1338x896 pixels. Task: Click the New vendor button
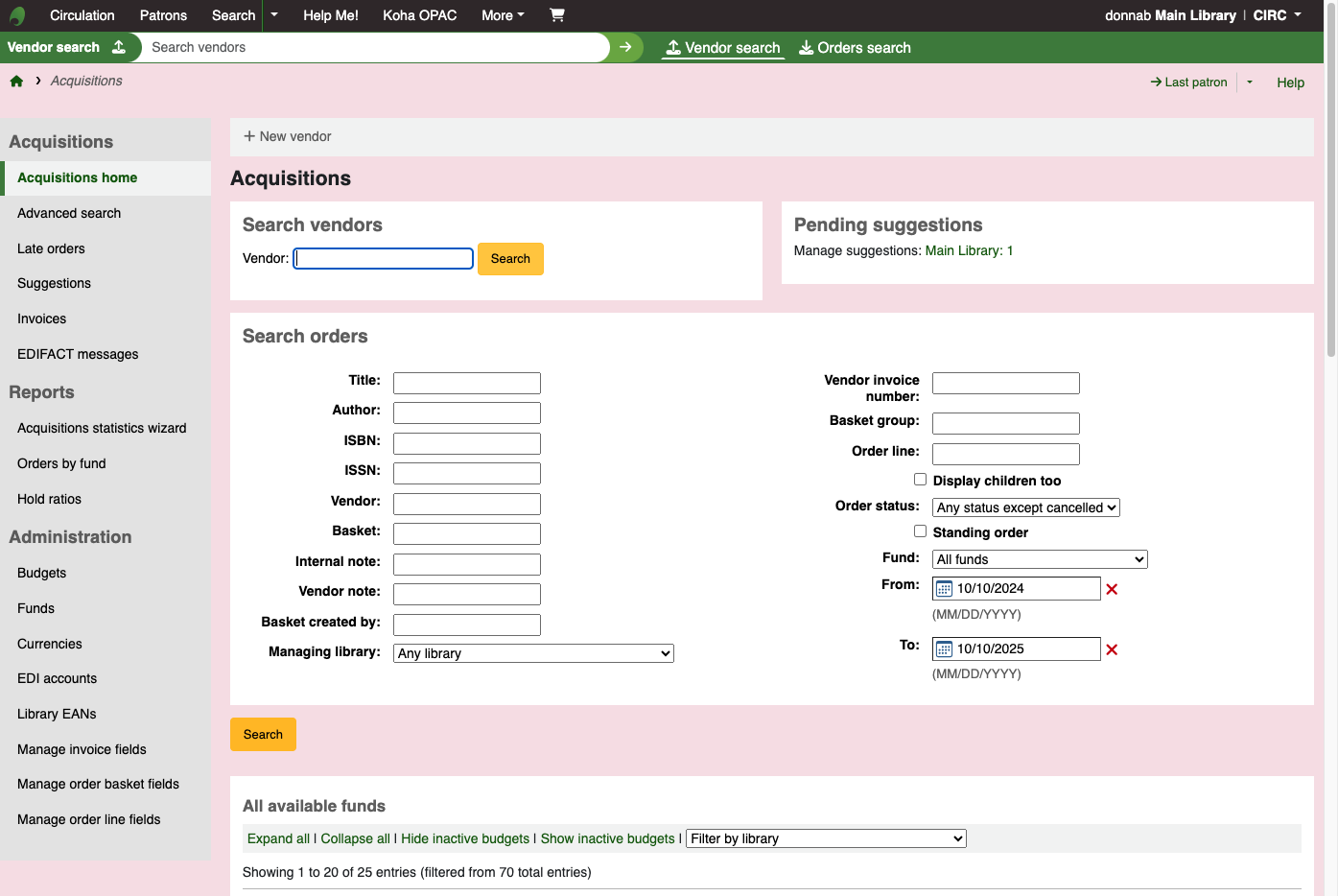288,136
